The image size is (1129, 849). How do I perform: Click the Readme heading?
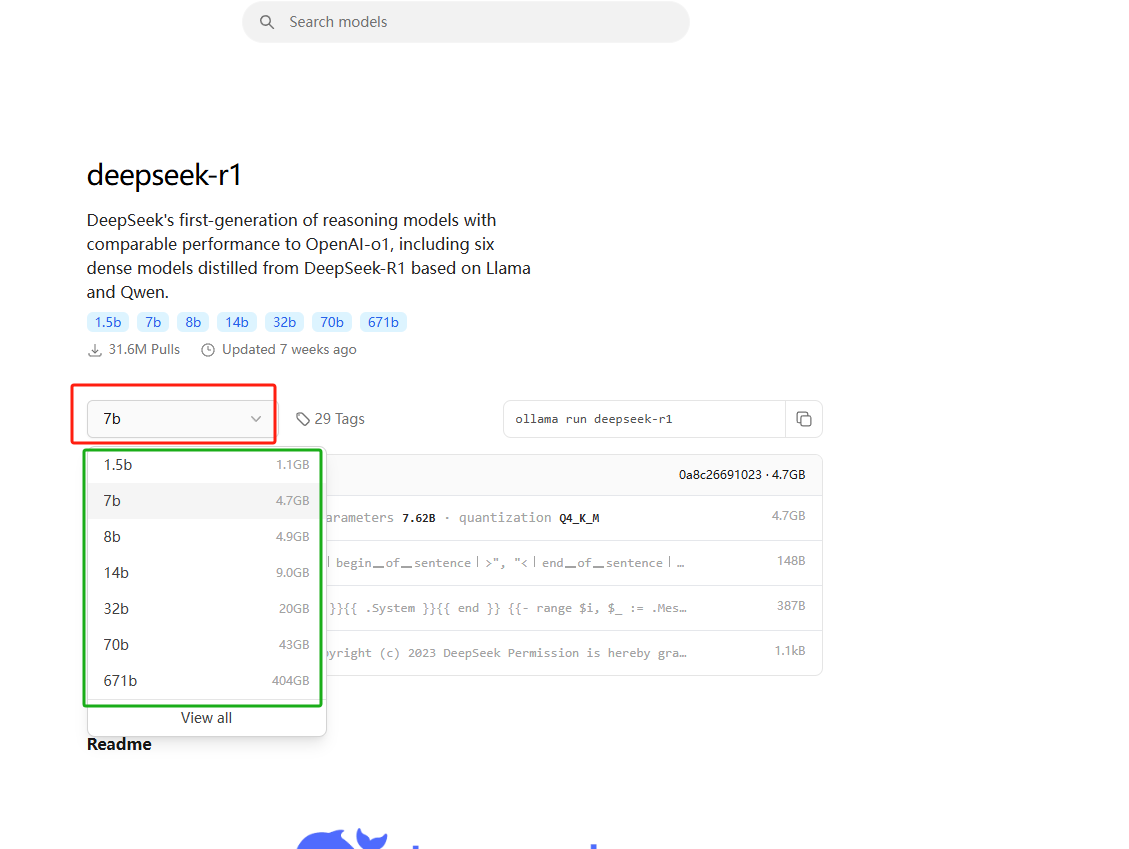(120, 745)
